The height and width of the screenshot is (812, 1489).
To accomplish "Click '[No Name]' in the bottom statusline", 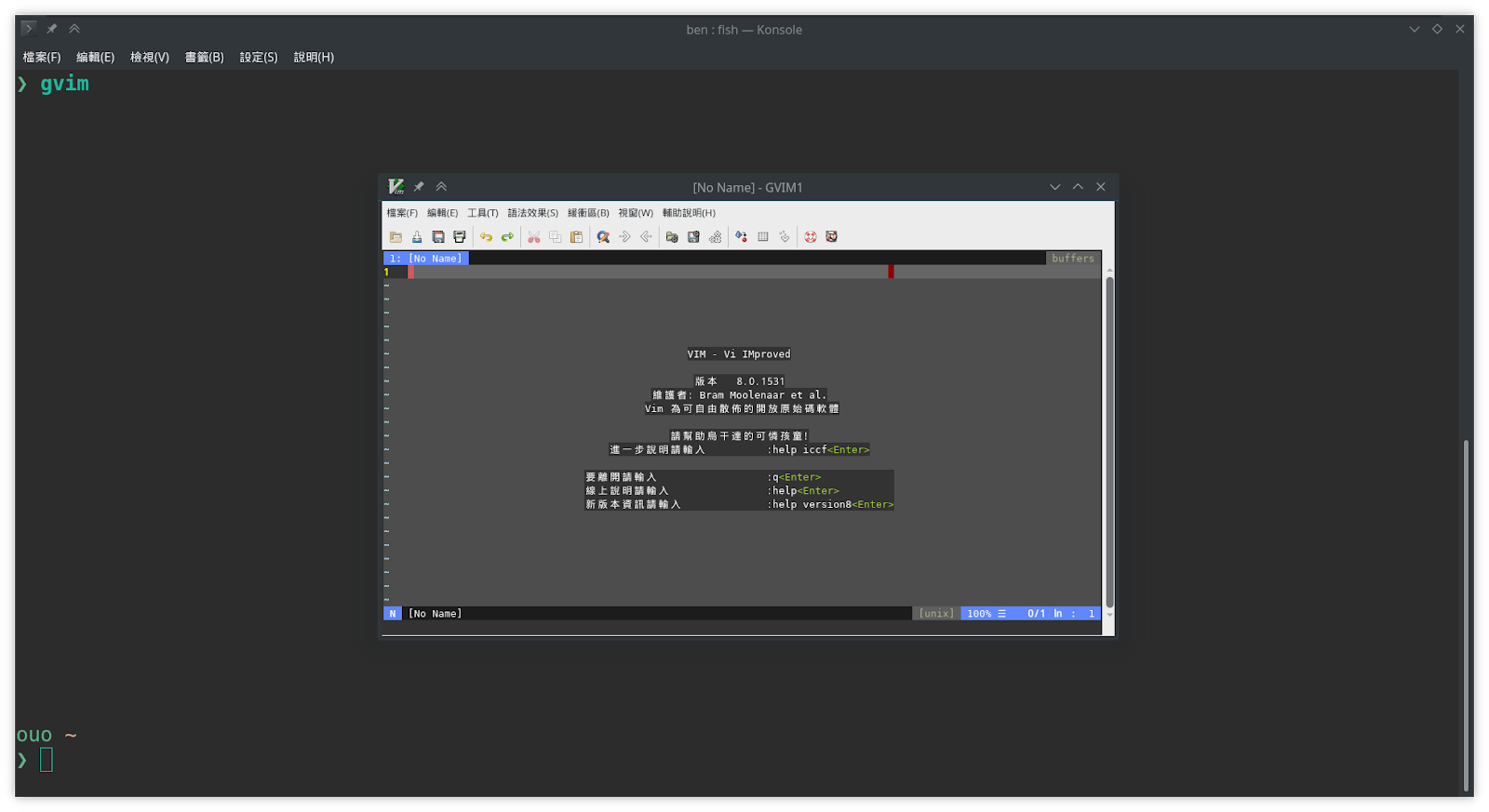I will [435, 614].
